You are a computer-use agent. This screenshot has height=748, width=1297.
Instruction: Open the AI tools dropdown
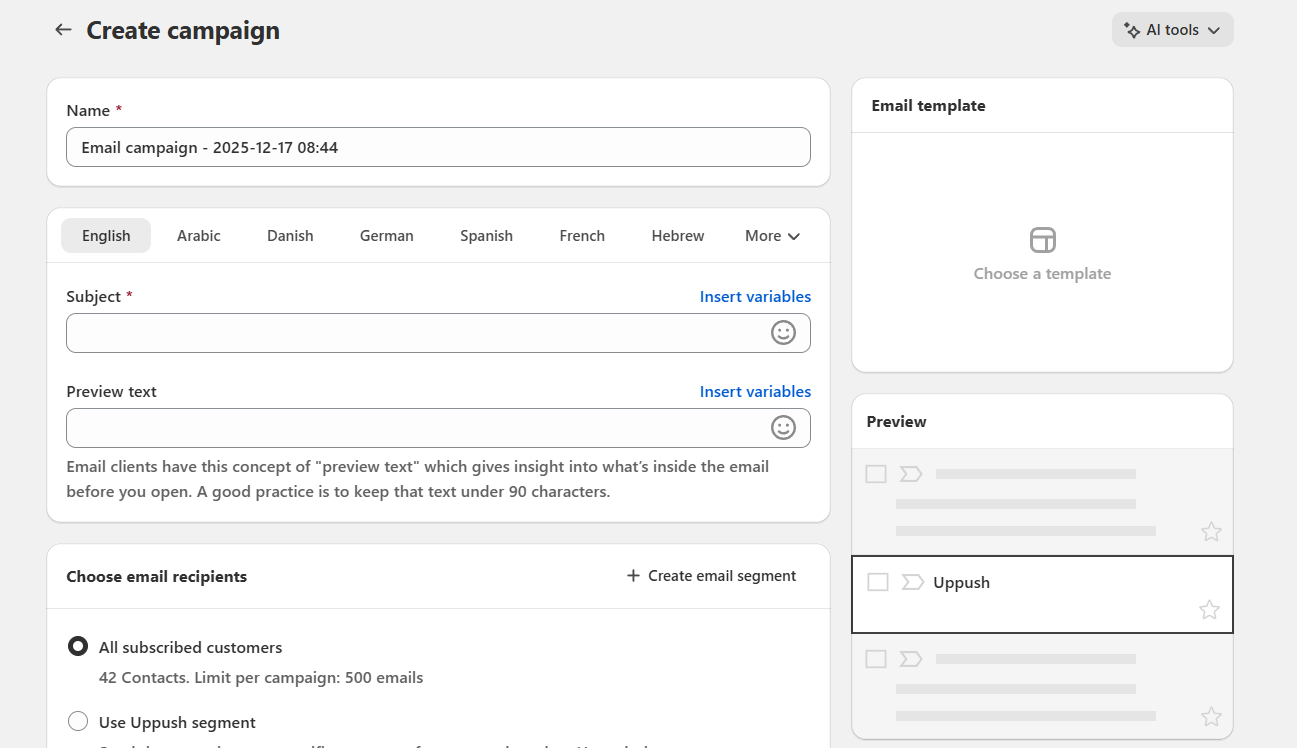[x=1172, y=30]
